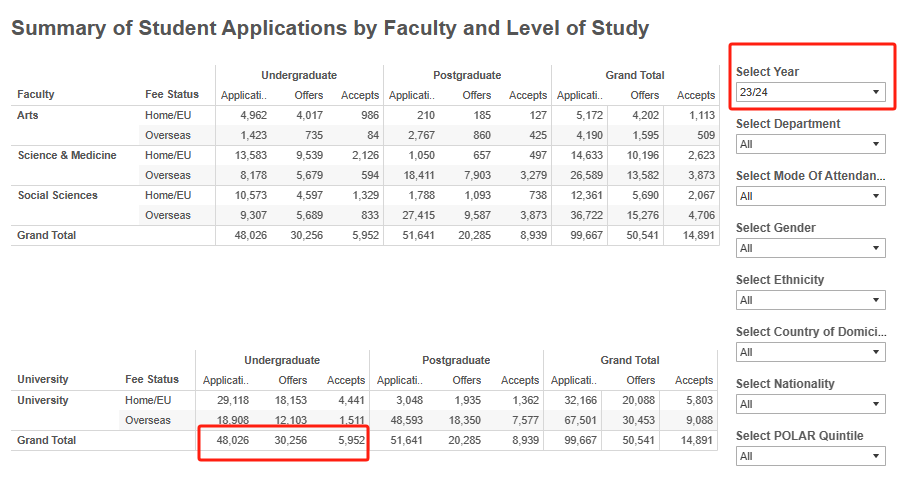900x477 pixels.
Task: Expand the Select Gender filter dropdown
Action: (x=810, y=248)
